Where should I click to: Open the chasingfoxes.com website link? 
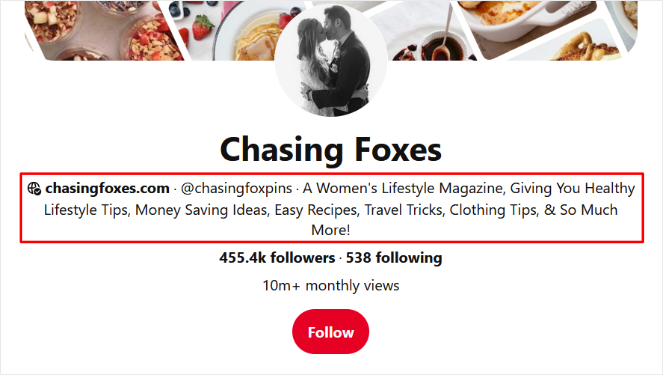pyautogui.click(x=107, y=188)
